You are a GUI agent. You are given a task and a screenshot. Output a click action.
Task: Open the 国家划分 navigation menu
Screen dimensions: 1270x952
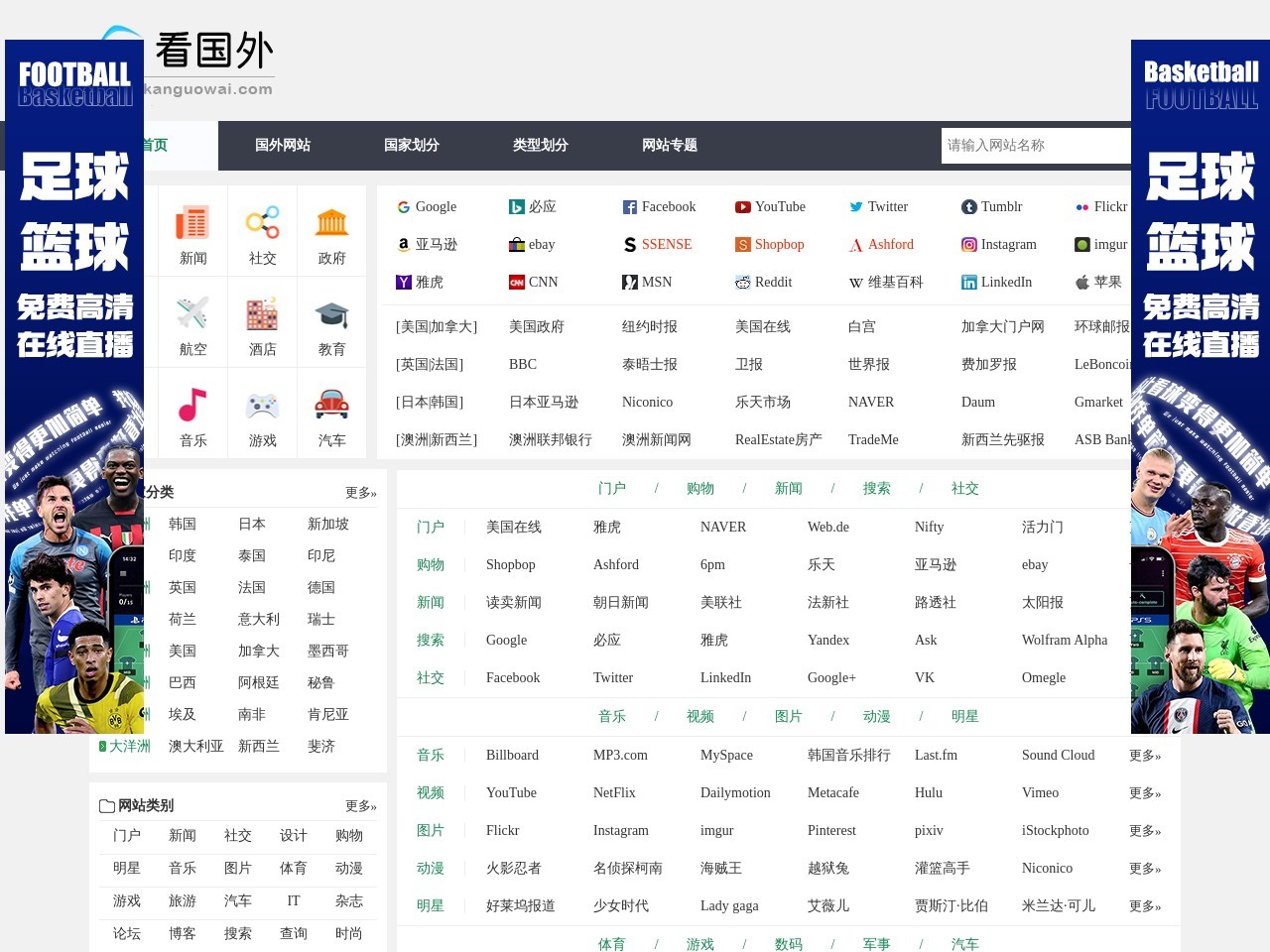pyautogui.click(x=411, y=146)
